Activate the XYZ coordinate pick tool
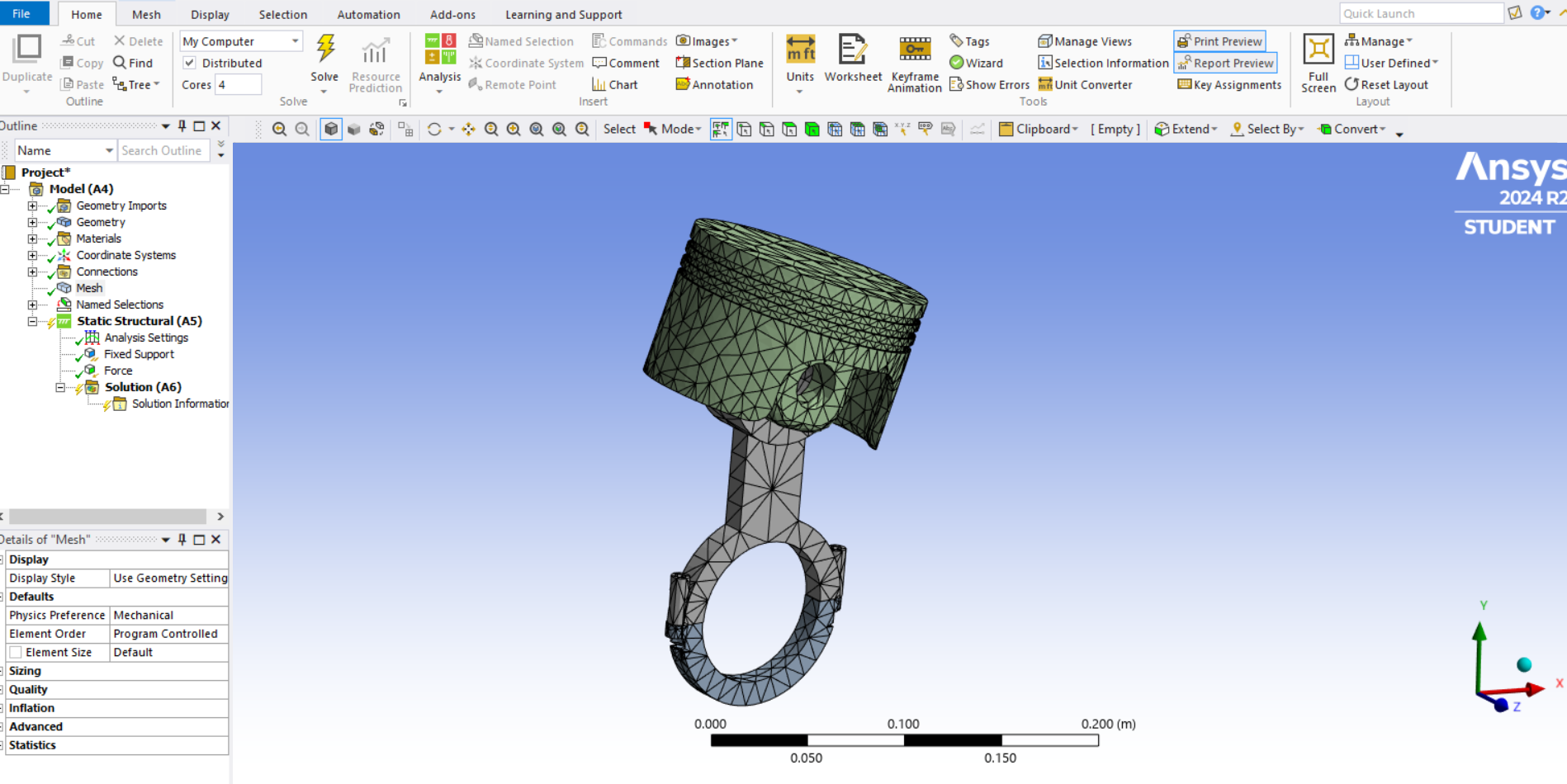 tap(903, 130)
